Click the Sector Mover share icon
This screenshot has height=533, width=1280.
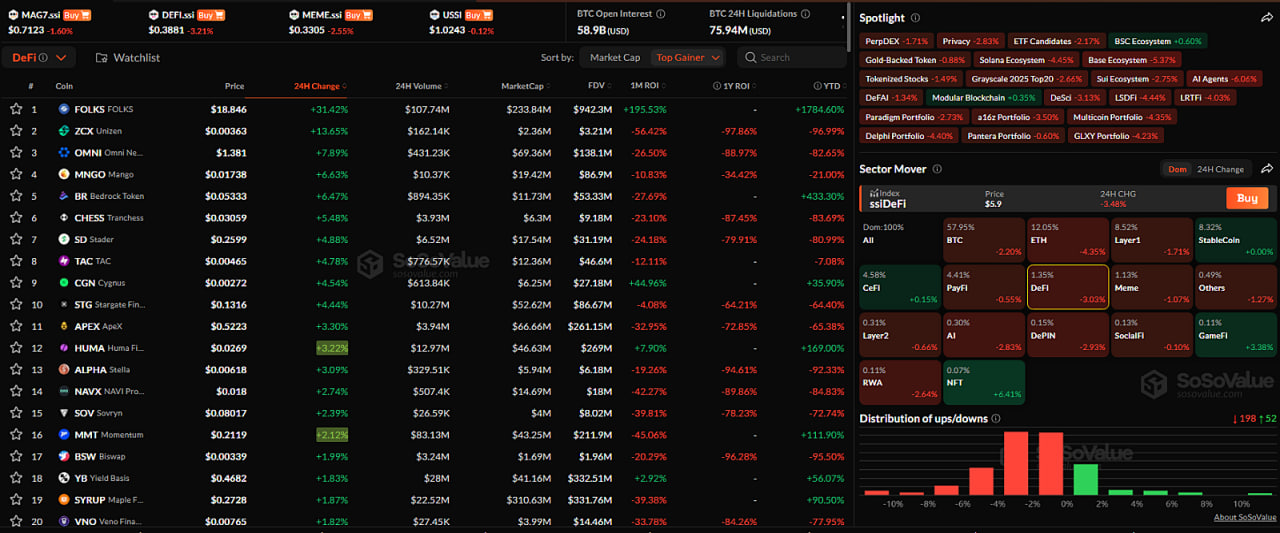pyautogui.click(x=1267, y=169)
